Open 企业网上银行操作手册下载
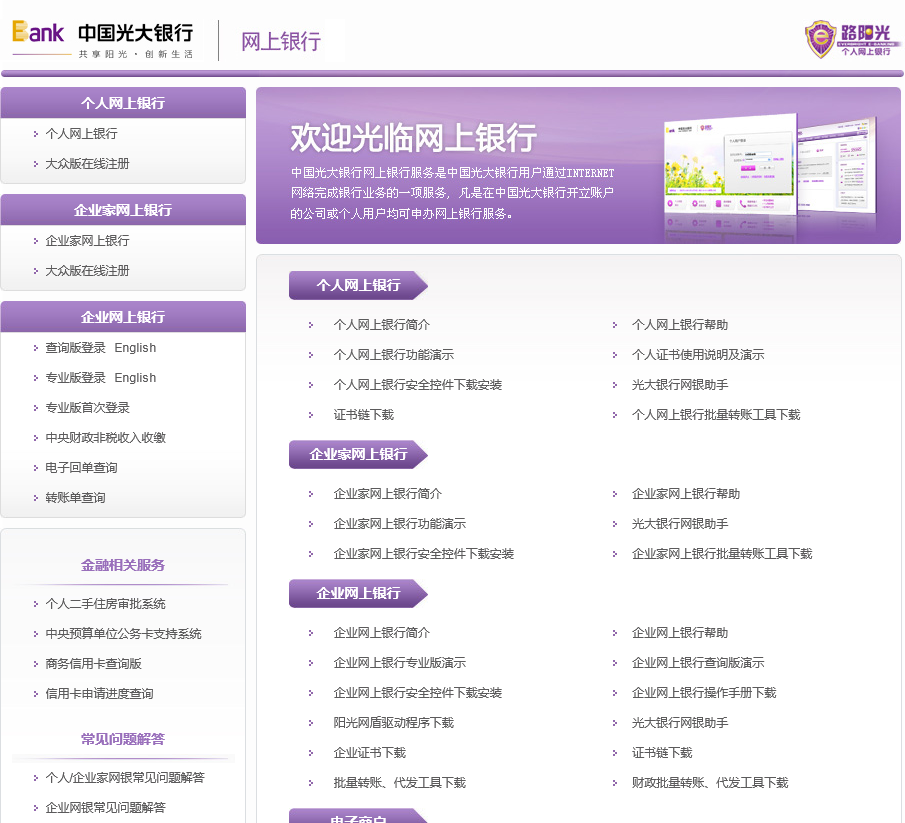 [704, 693]
